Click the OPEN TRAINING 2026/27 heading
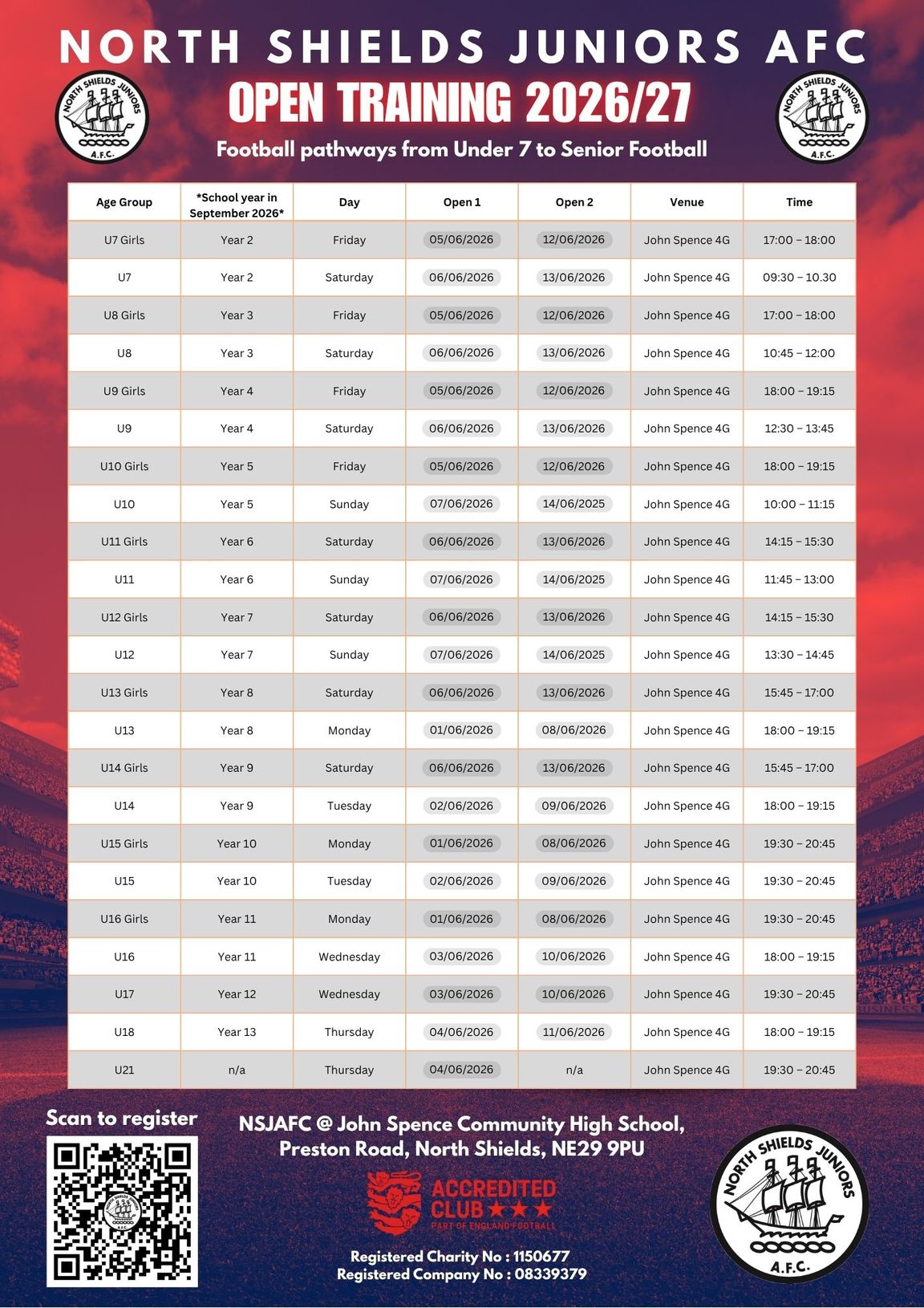The height and width of the screenshot is (1308, 924). (x=460, y=103)
